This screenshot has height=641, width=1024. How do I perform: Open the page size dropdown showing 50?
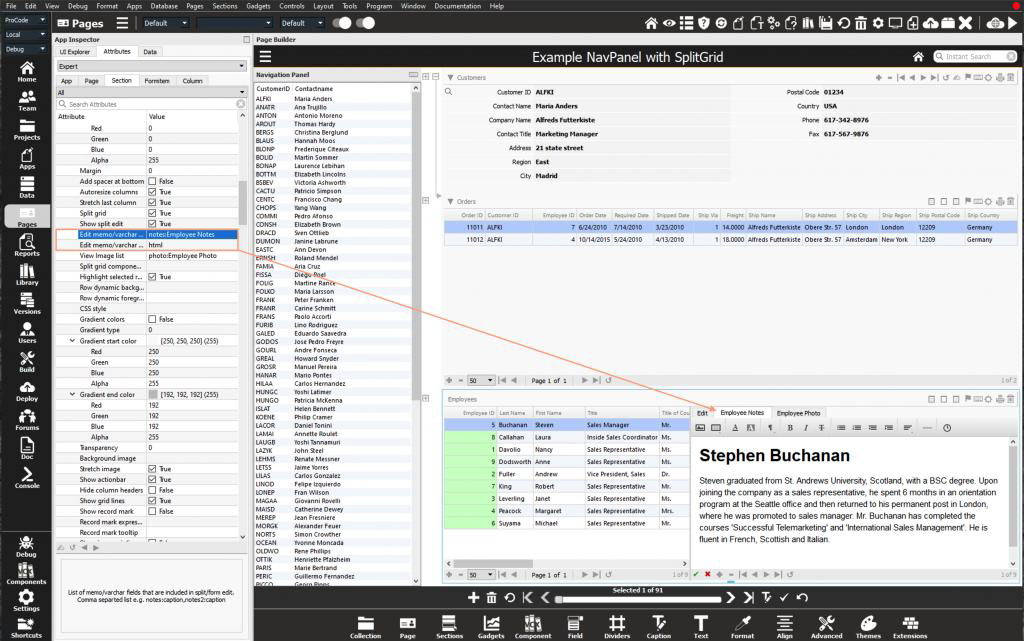point(481,380)
